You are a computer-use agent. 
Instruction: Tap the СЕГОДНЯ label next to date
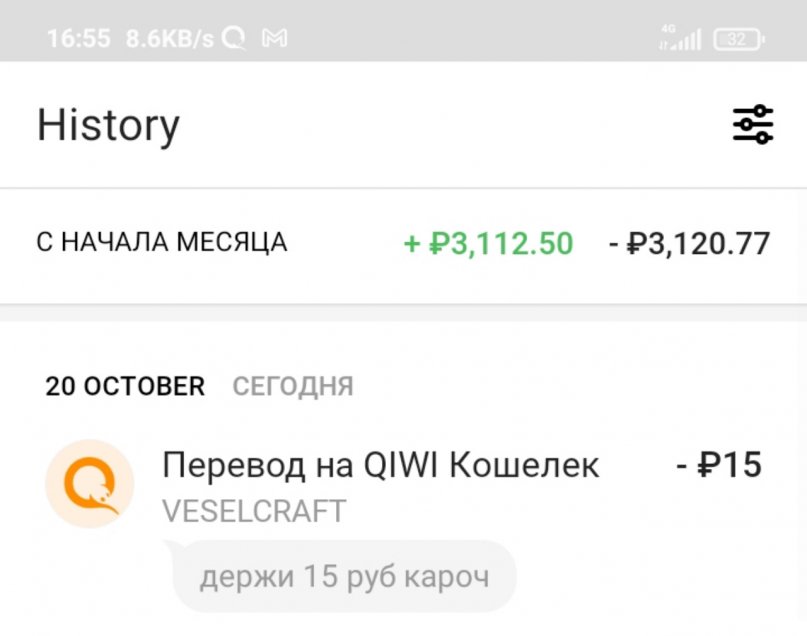pos(293,387)
